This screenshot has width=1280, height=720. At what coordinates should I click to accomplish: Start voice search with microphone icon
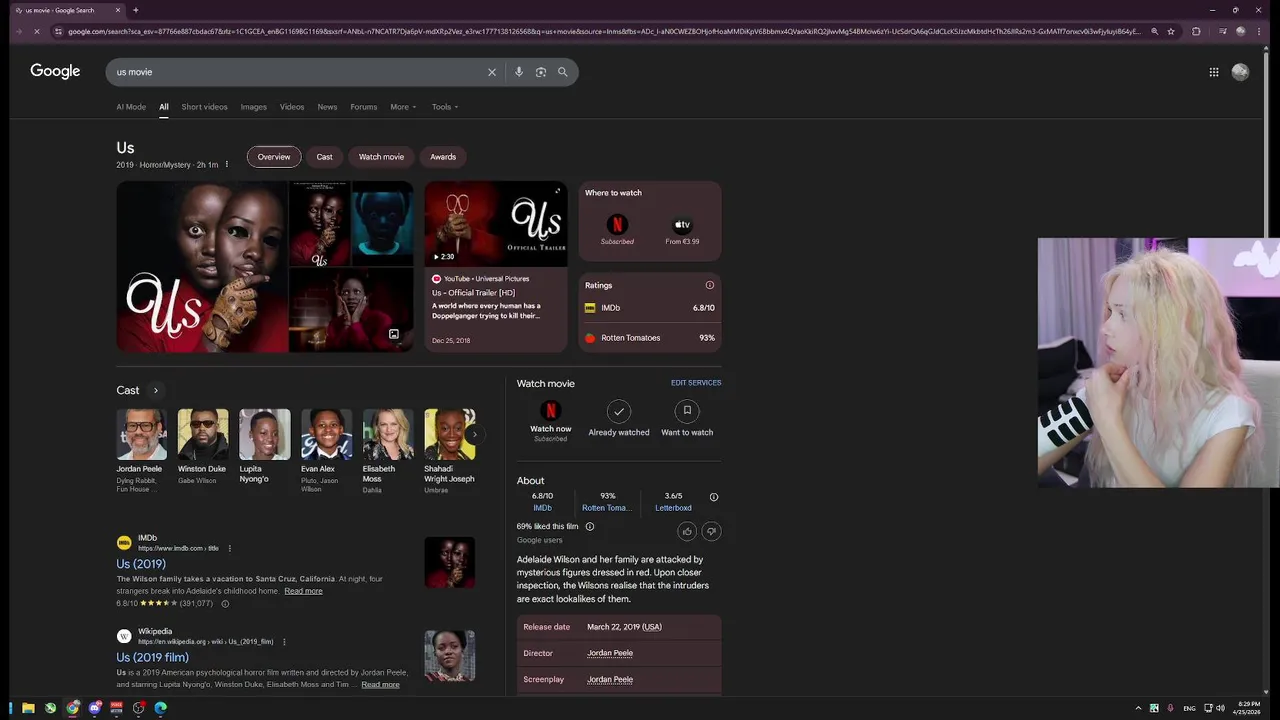[x=518, y=72]
